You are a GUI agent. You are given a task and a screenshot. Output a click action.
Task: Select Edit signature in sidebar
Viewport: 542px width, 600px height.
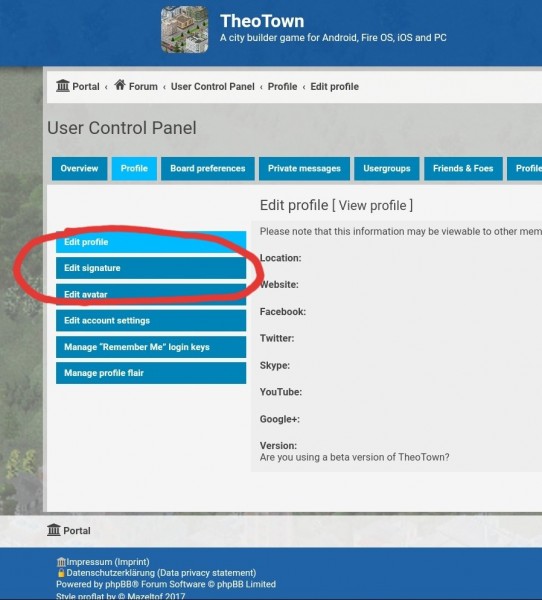[x=151, y=268]
